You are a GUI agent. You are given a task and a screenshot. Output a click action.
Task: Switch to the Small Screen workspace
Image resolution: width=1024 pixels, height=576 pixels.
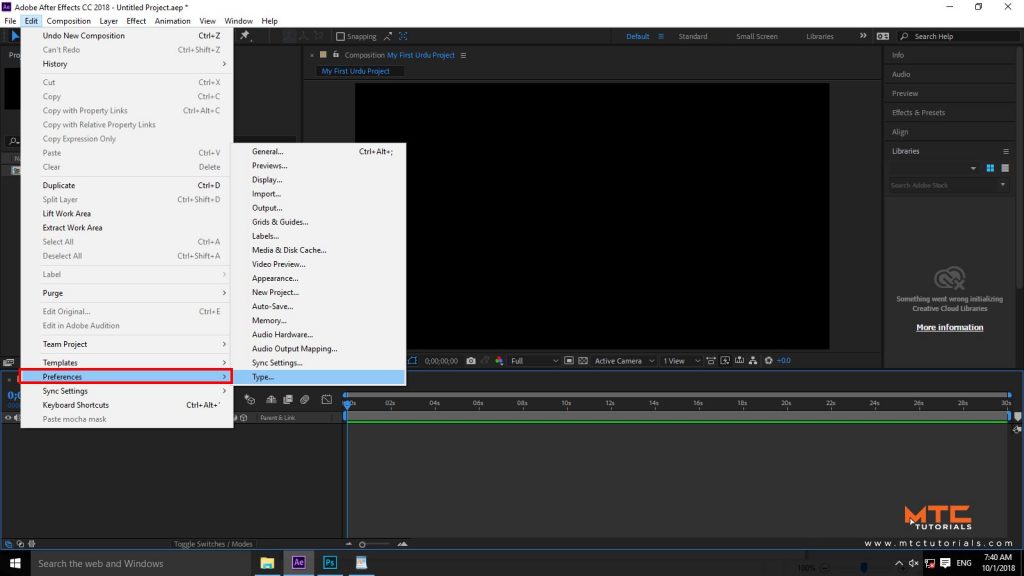756,37
